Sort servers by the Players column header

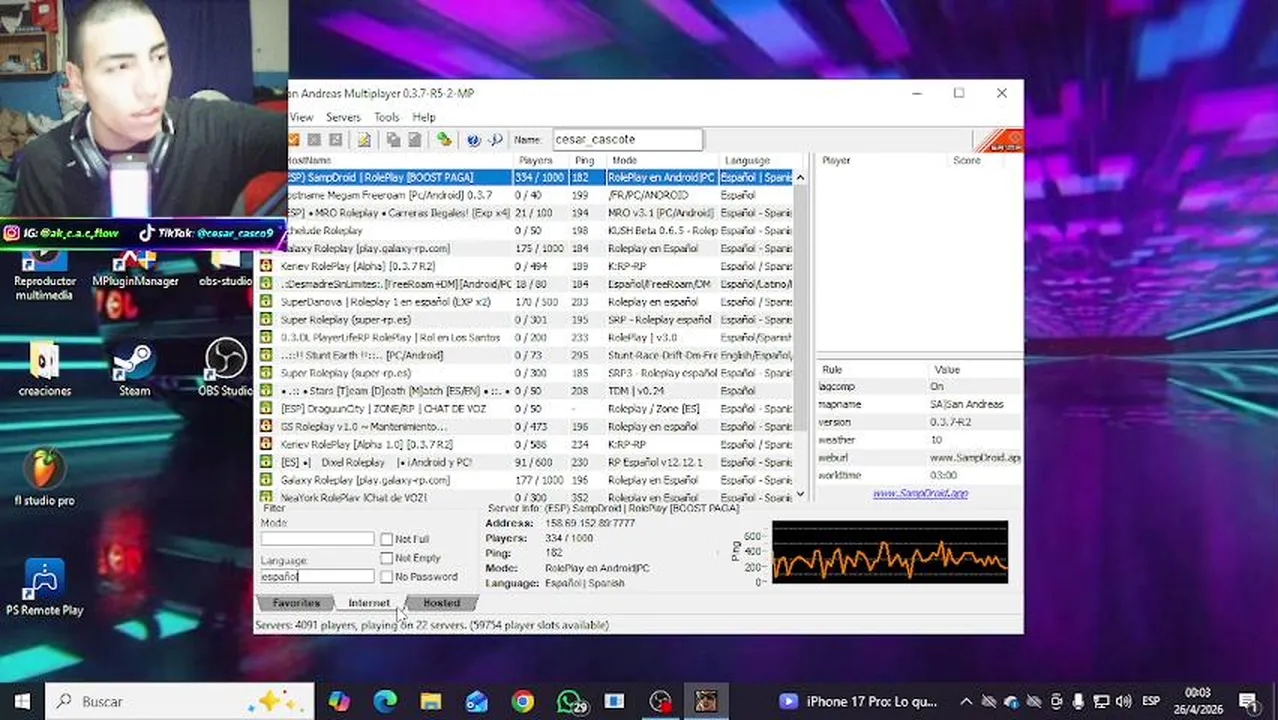(540, 160)
